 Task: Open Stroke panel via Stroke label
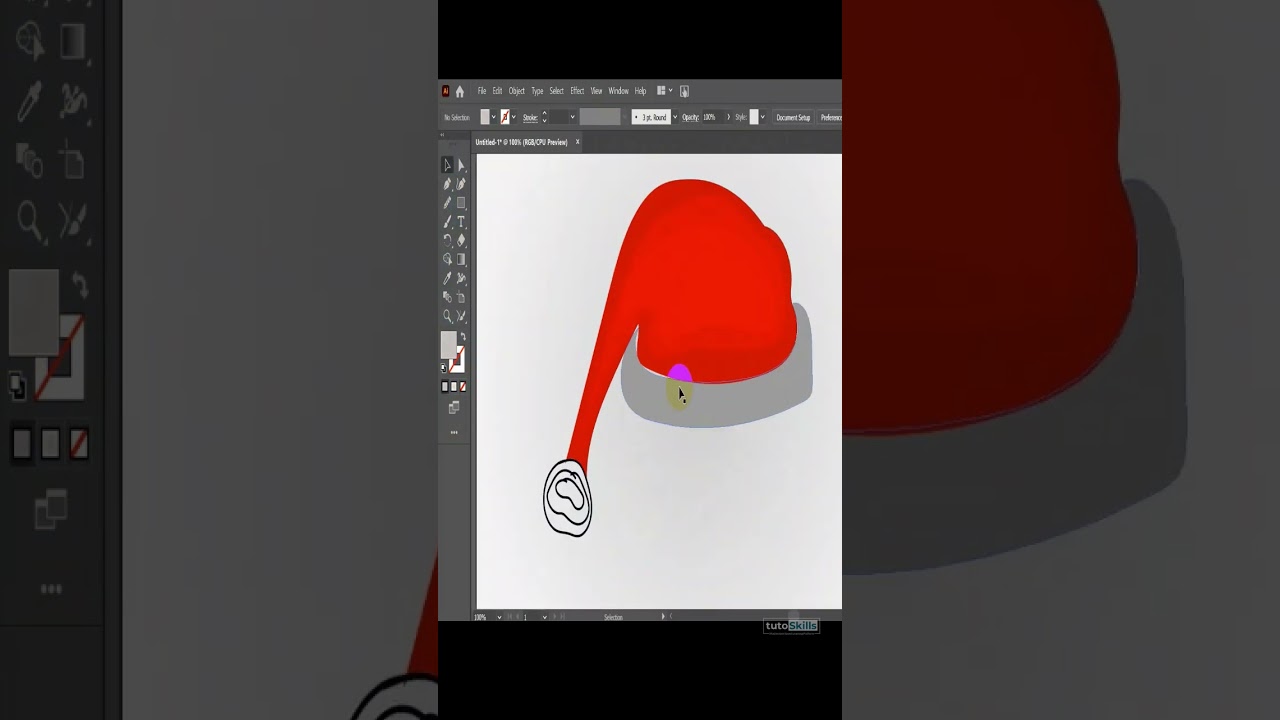tap(530, 117)
